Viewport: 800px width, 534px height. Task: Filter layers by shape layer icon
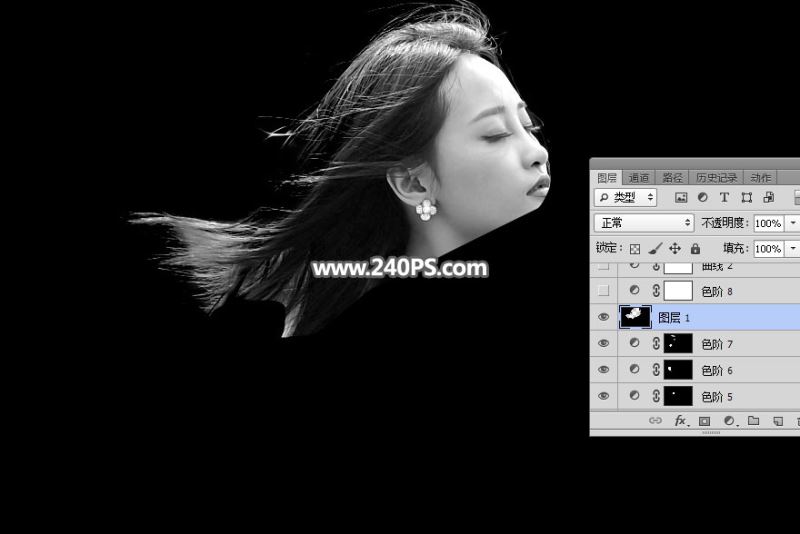(746, 197)
